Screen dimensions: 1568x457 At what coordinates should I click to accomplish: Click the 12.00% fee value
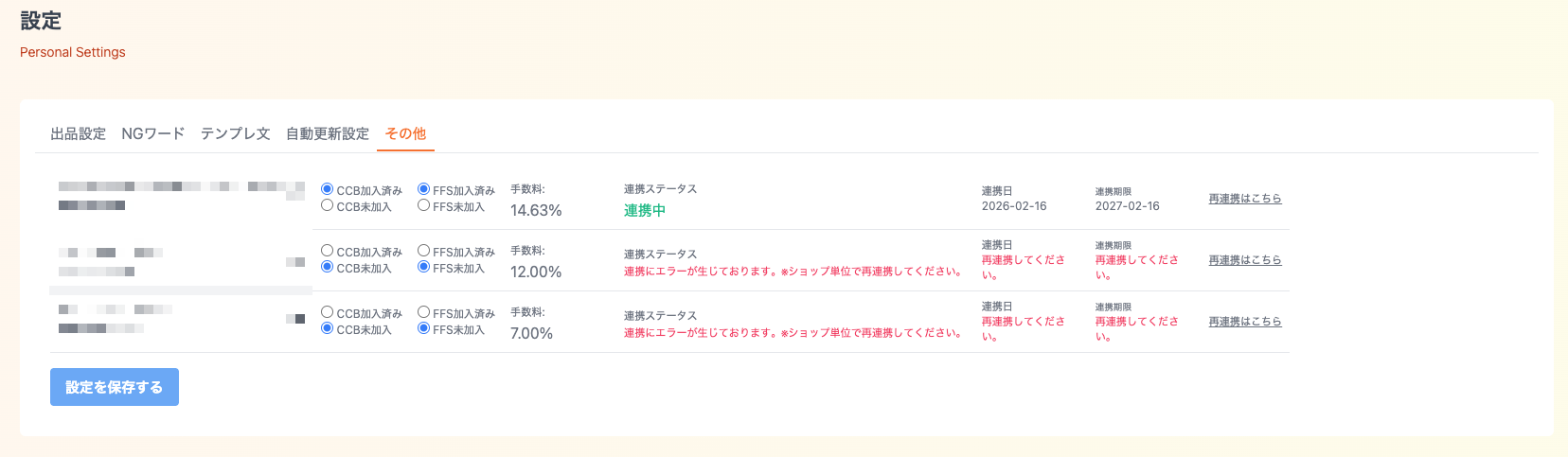[x=536, y=272]
